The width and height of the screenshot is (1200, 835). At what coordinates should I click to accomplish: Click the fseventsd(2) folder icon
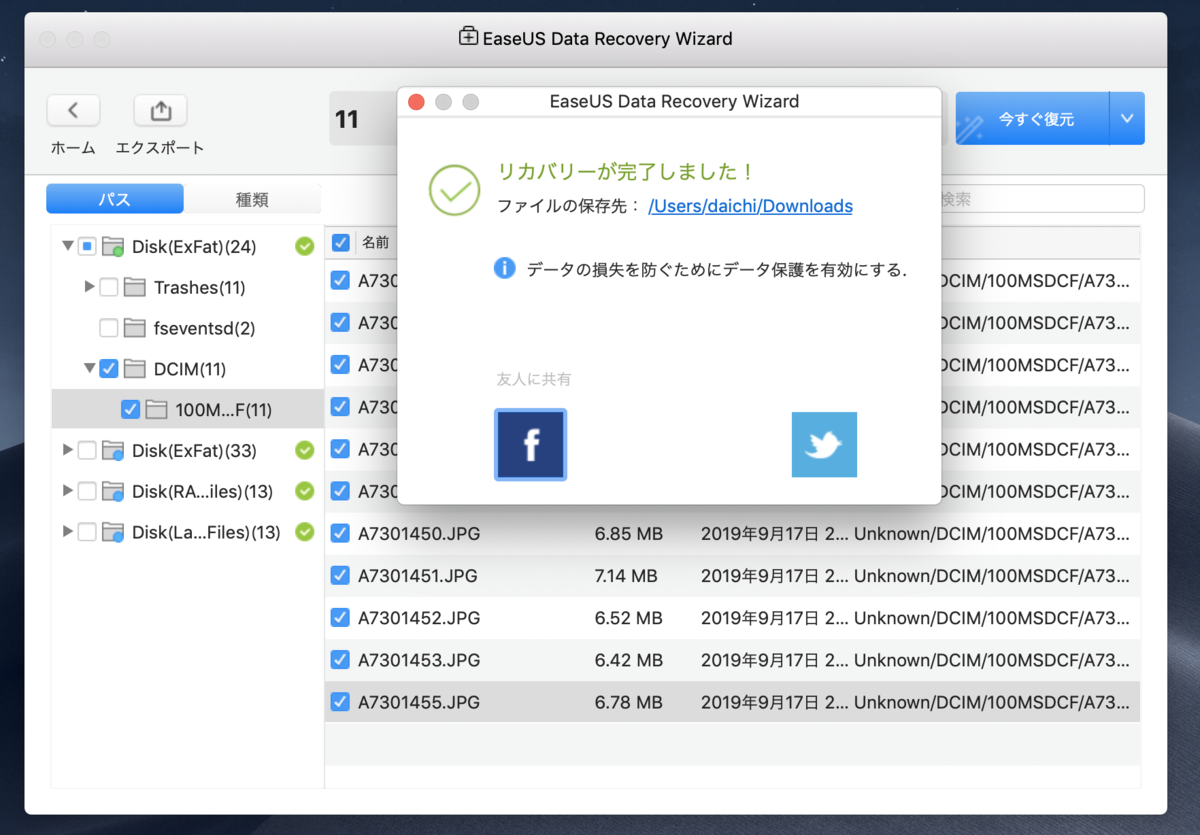coord(135,328)
